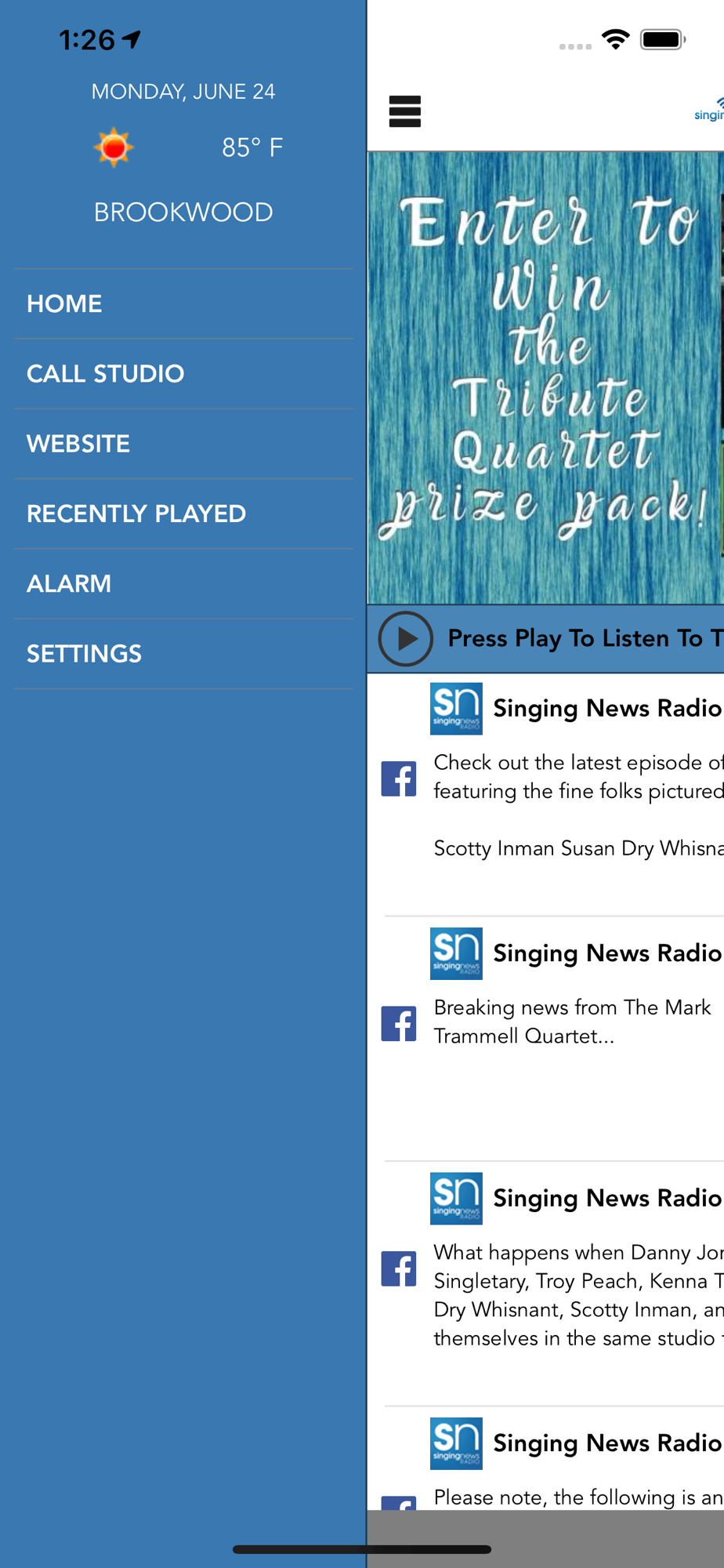The width and height of the screenshot is (724, 1568).
Task: Open the Tribute Quartet prize pack banner
Action: 546,378
